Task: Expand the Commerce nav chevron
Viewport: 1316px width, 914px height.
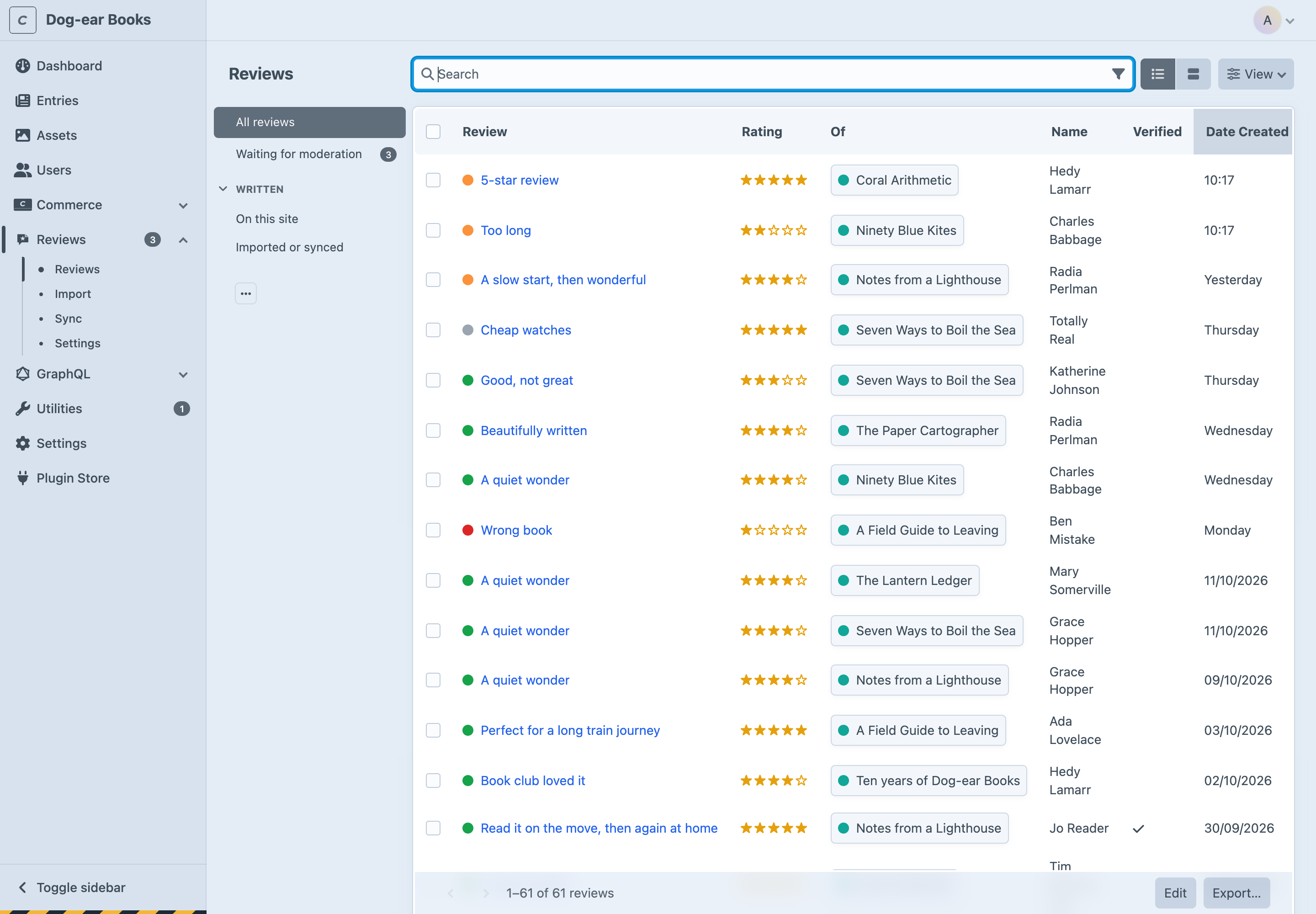Action: click(x=183, y=205)
